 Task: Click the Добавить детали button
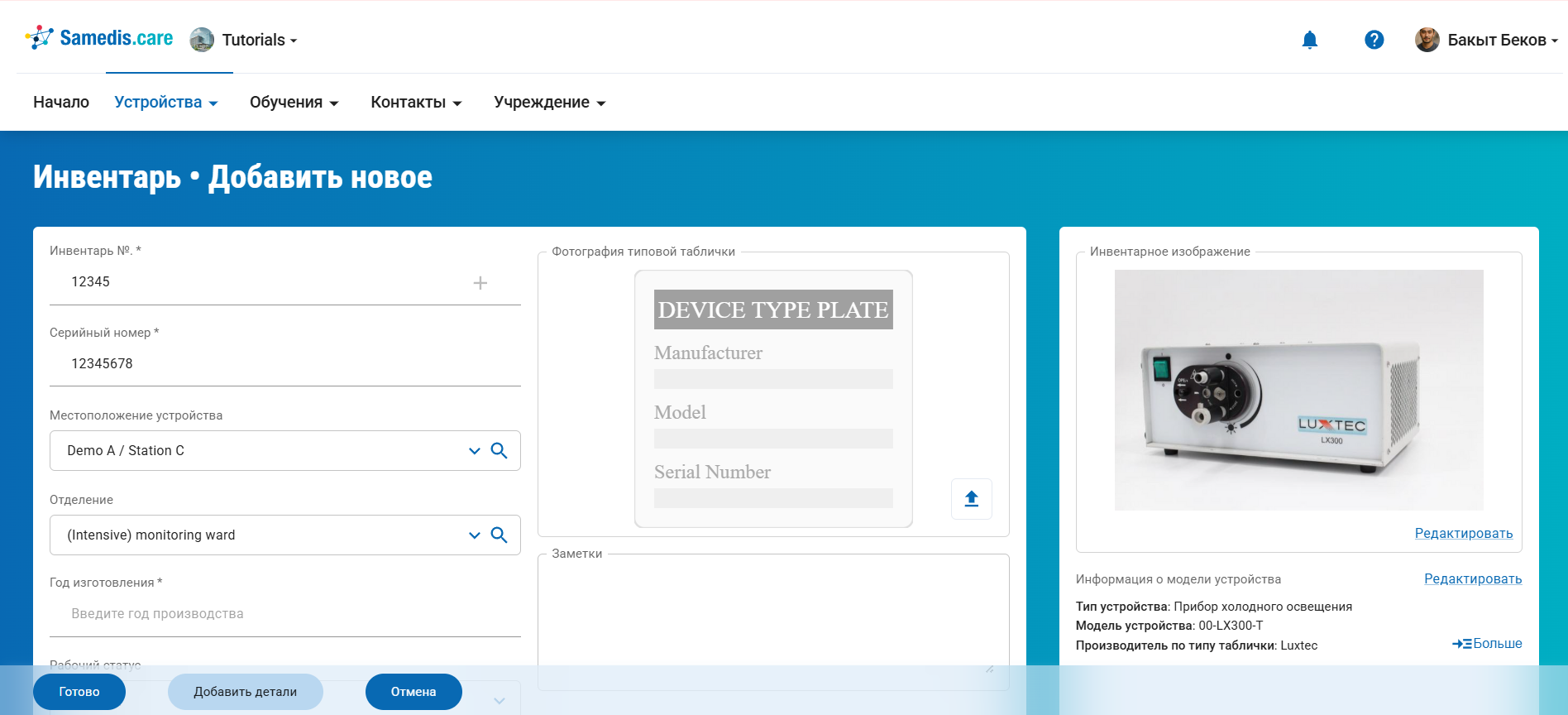click(245, 692)
